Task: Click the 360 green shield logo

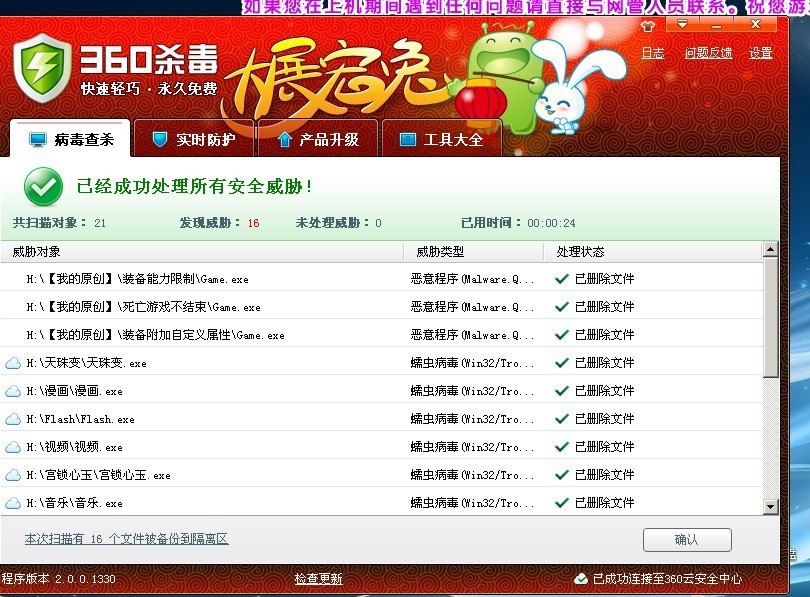Action: coord(42,68)
